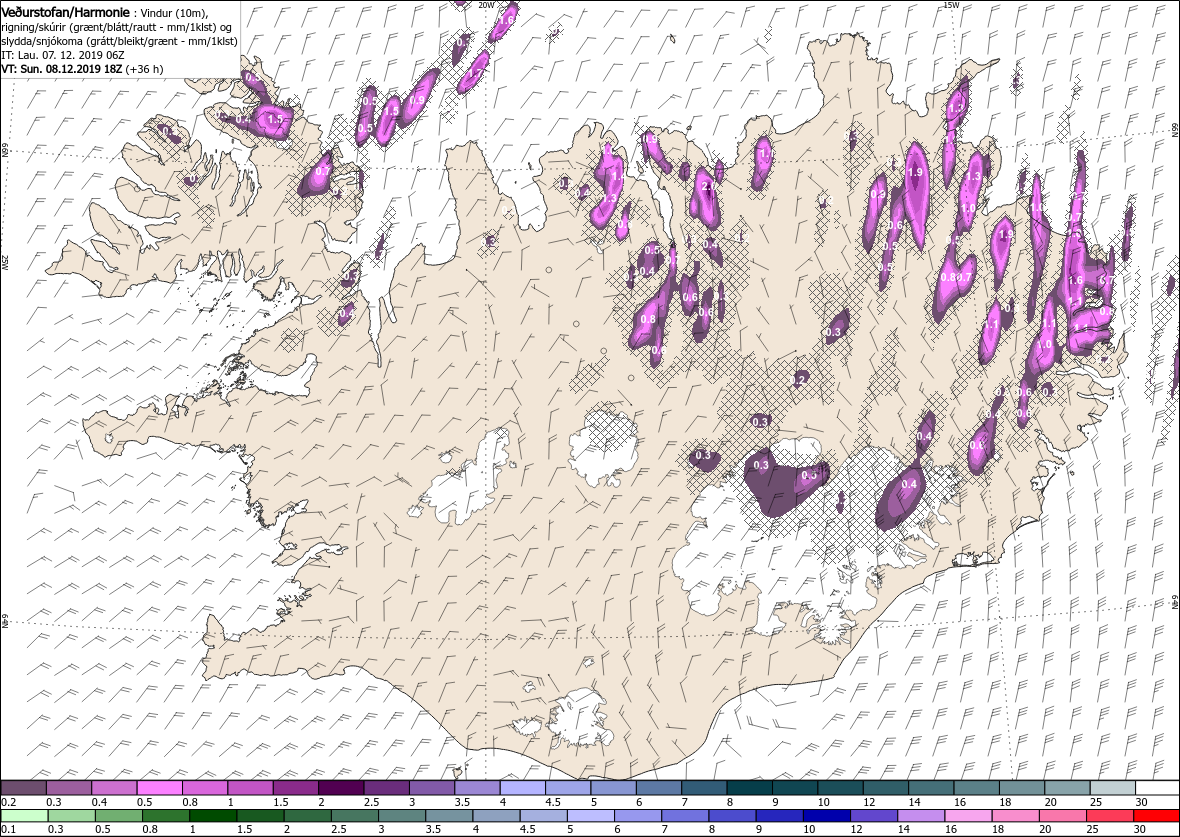Pick the bright pink 0.5 swatch in purple legend
This screenshot has width=1180, height=837.
click(159, 788)
